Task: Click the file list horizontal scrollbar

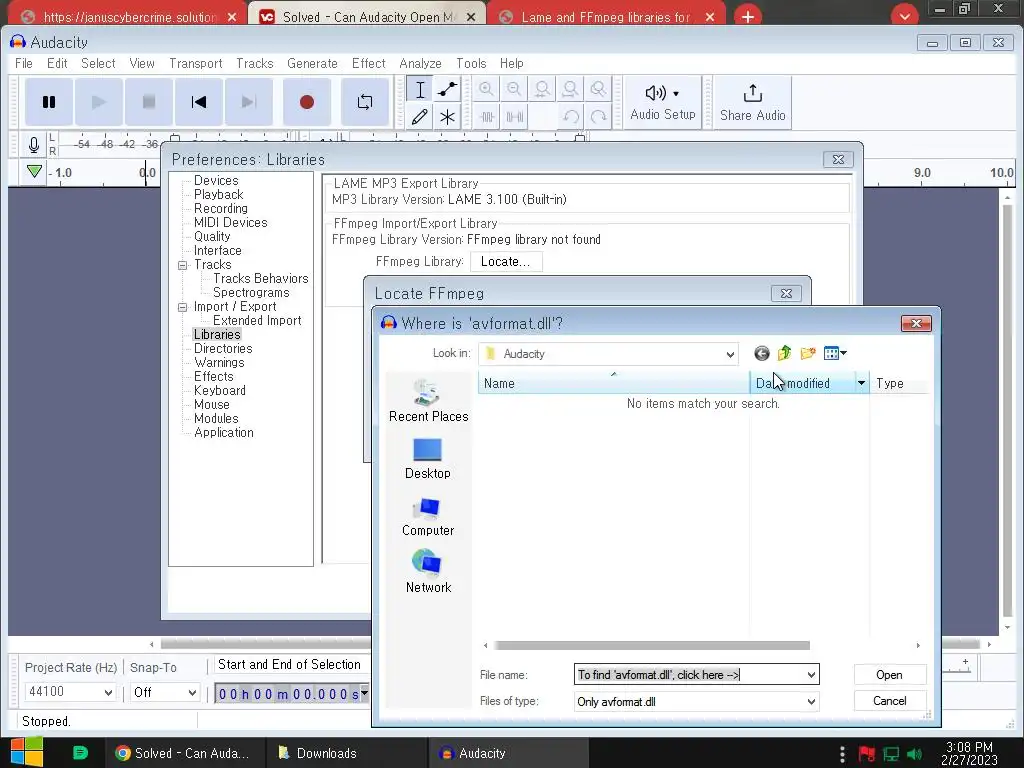Action: [x=652, y=645]
